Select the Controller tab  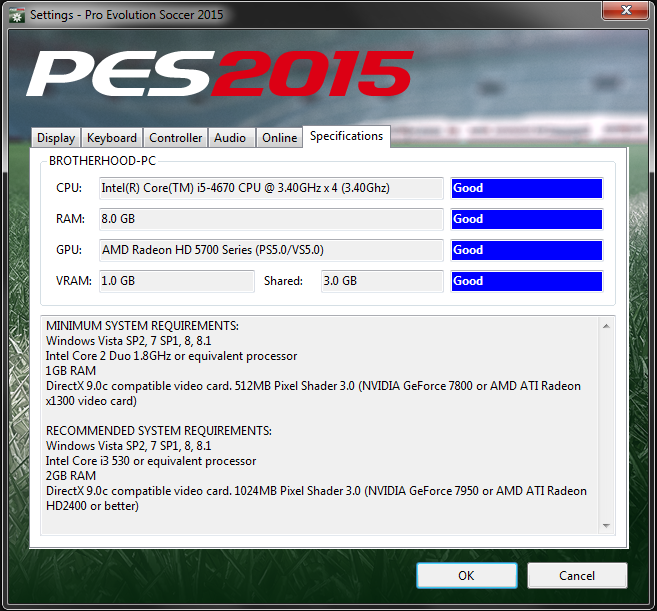click(x=176, y=138)
